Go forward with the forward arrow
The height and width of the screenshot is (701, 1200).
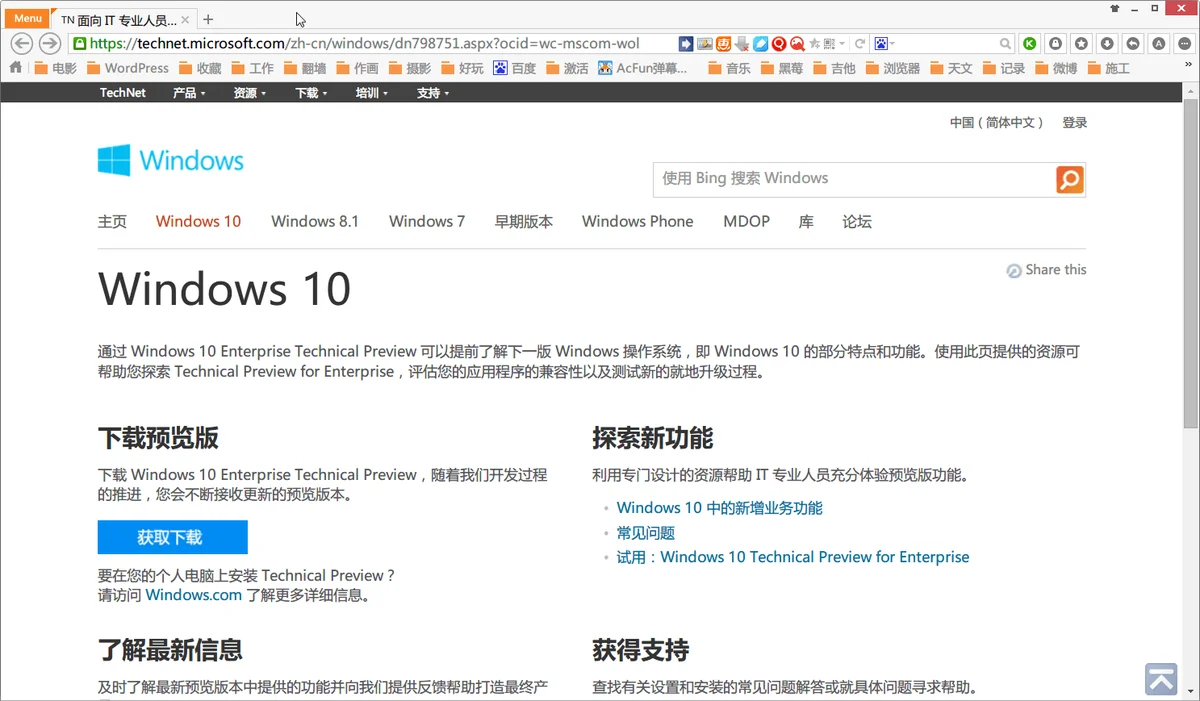(49, 44)
